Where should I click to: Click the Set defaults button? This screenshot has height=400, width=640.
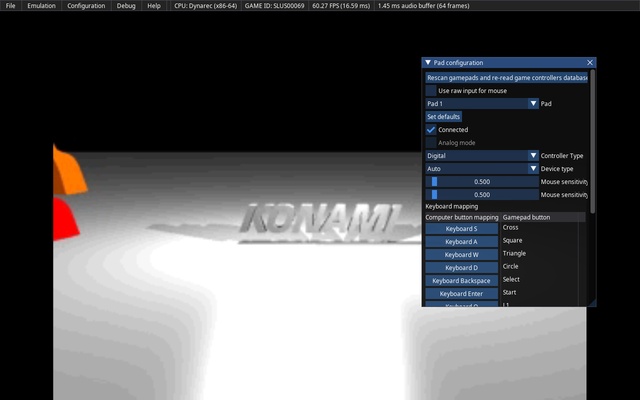point(443,117)
